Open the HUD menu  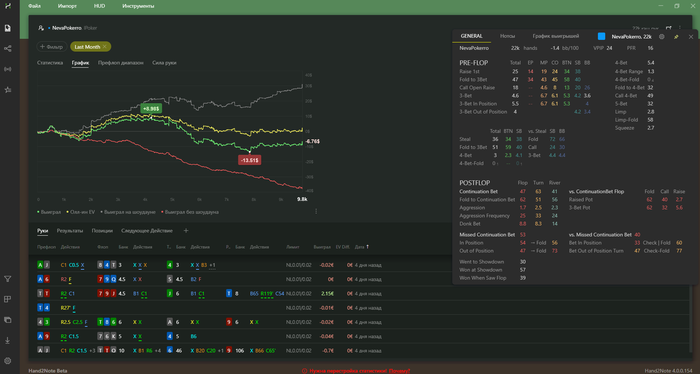pyautogui.click(x=100, y=6)
